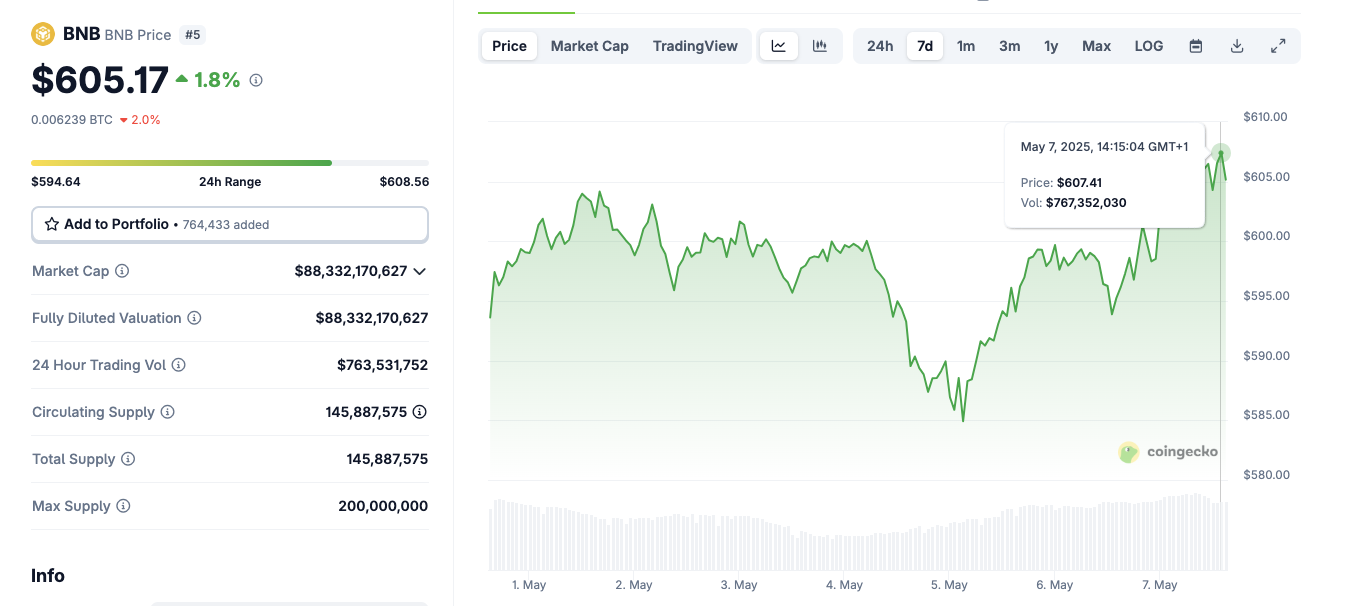Set chart range to 1y

tap(1051, 46)
